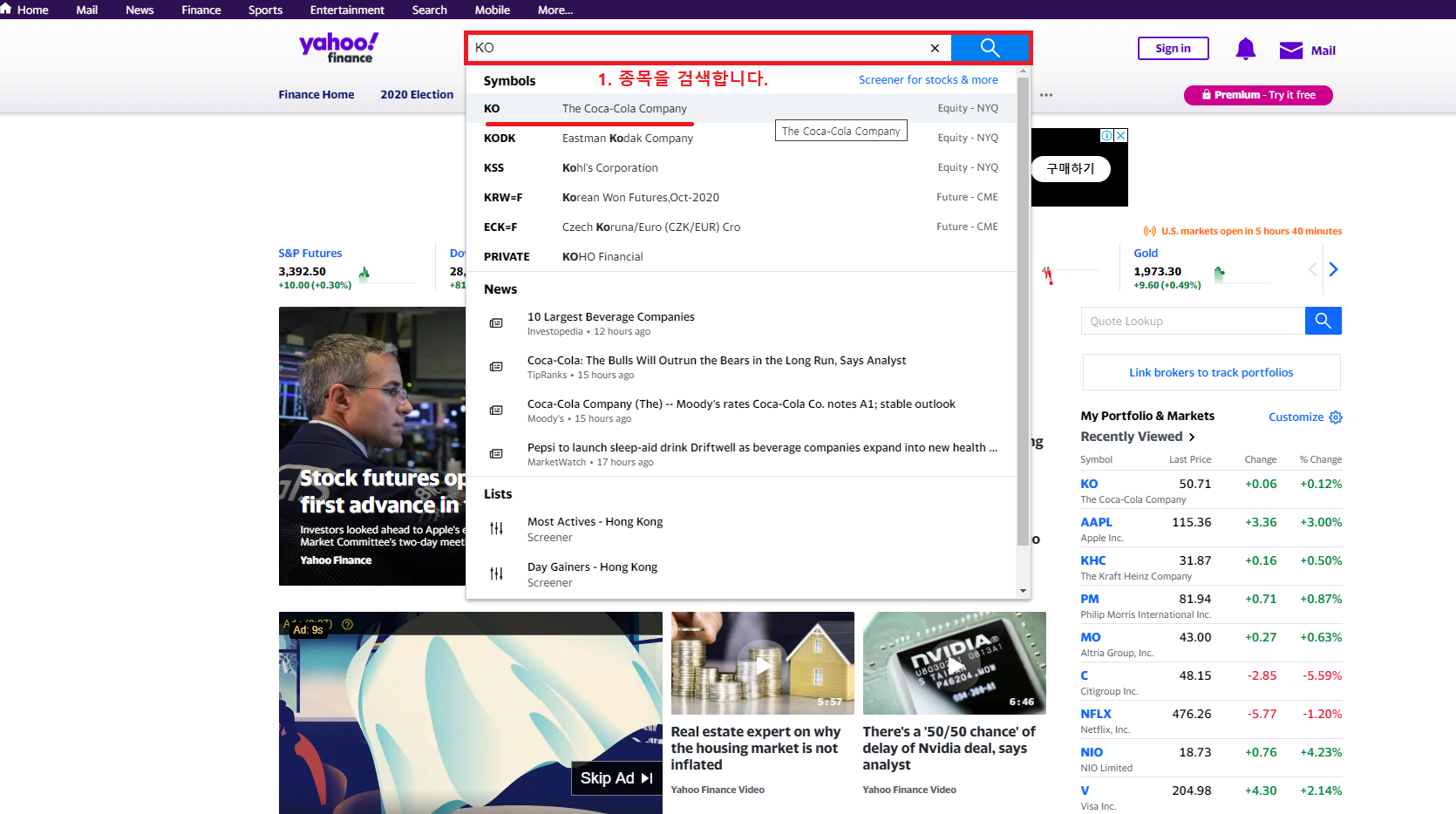
Task: Open the News tab in top bar
Action: point(139,10)
